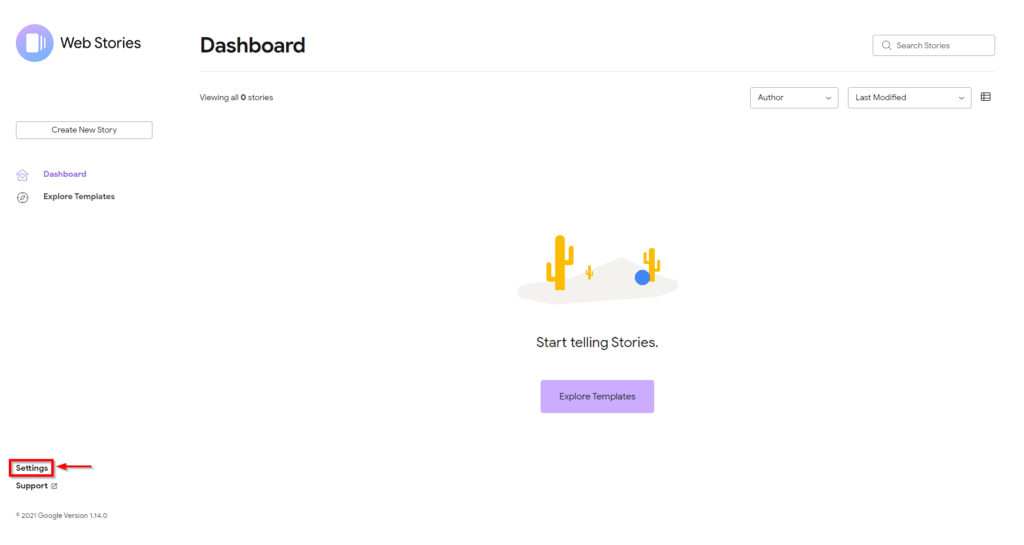Click the Web Stories logo icon
Screen dimensions: 1024x545
click(35, 43)
